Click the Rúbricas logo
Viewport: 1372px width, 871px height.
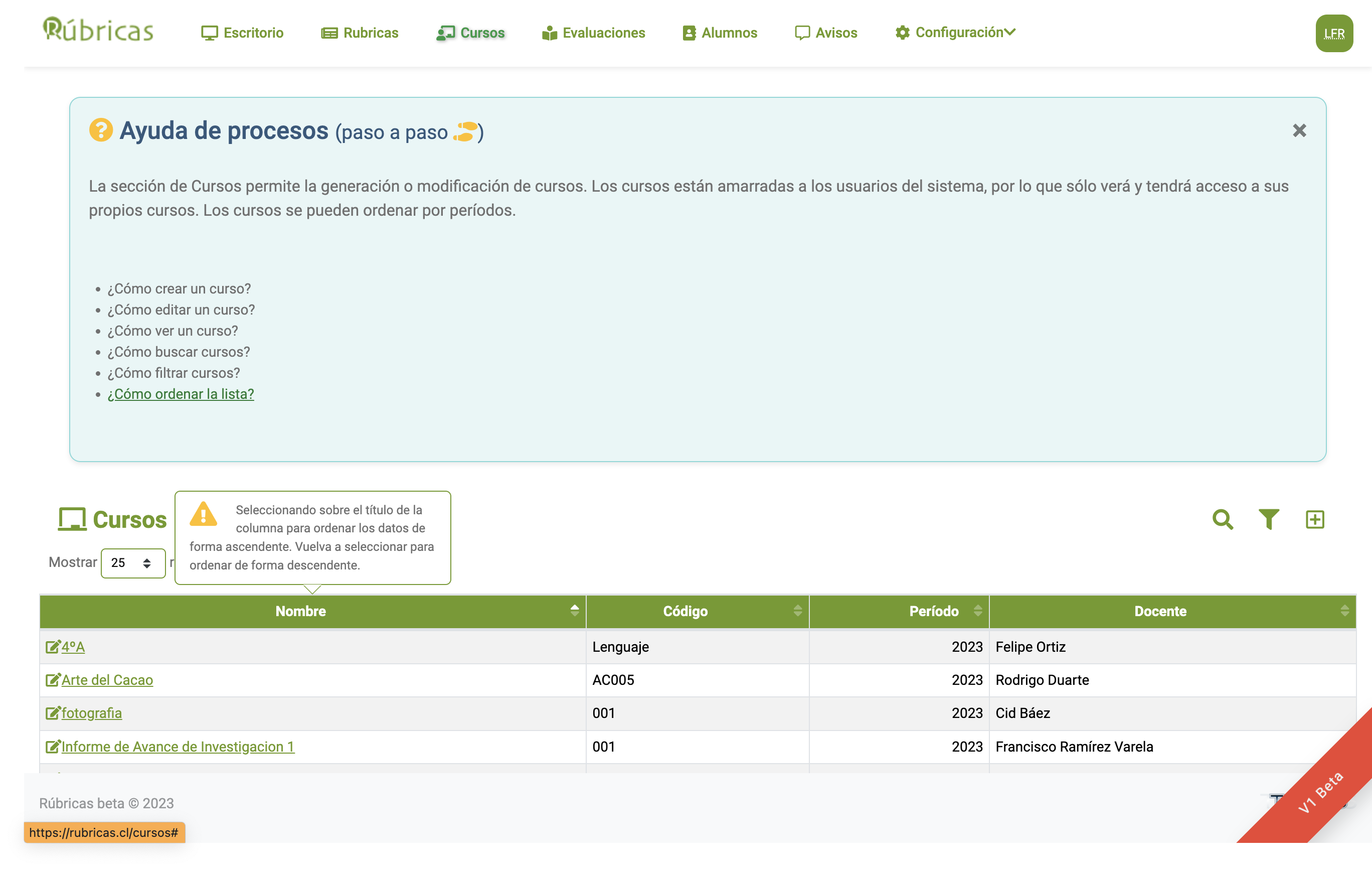(98, 30)
